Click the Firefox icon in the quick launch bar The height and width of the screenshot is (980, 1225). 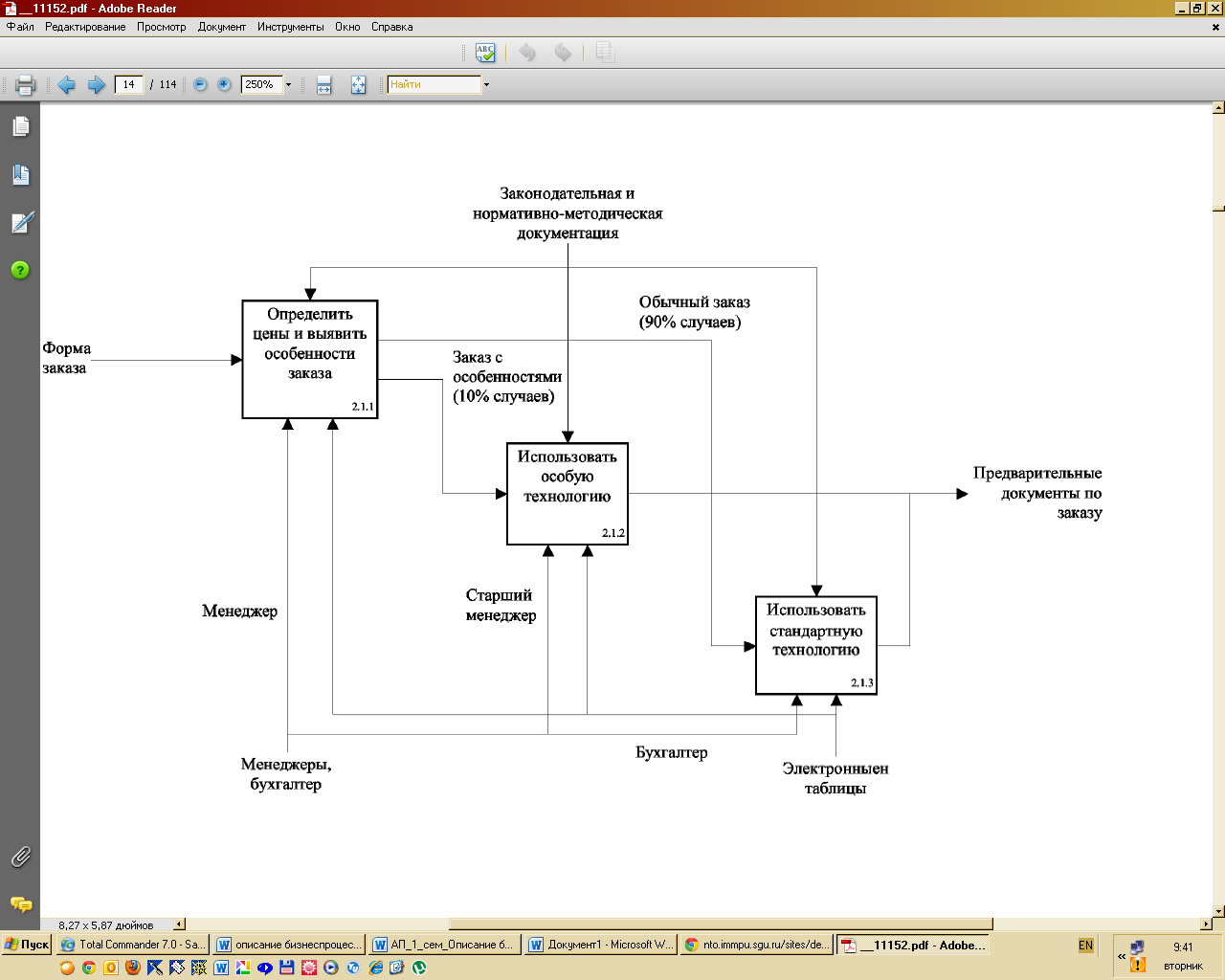click(133, 968)
